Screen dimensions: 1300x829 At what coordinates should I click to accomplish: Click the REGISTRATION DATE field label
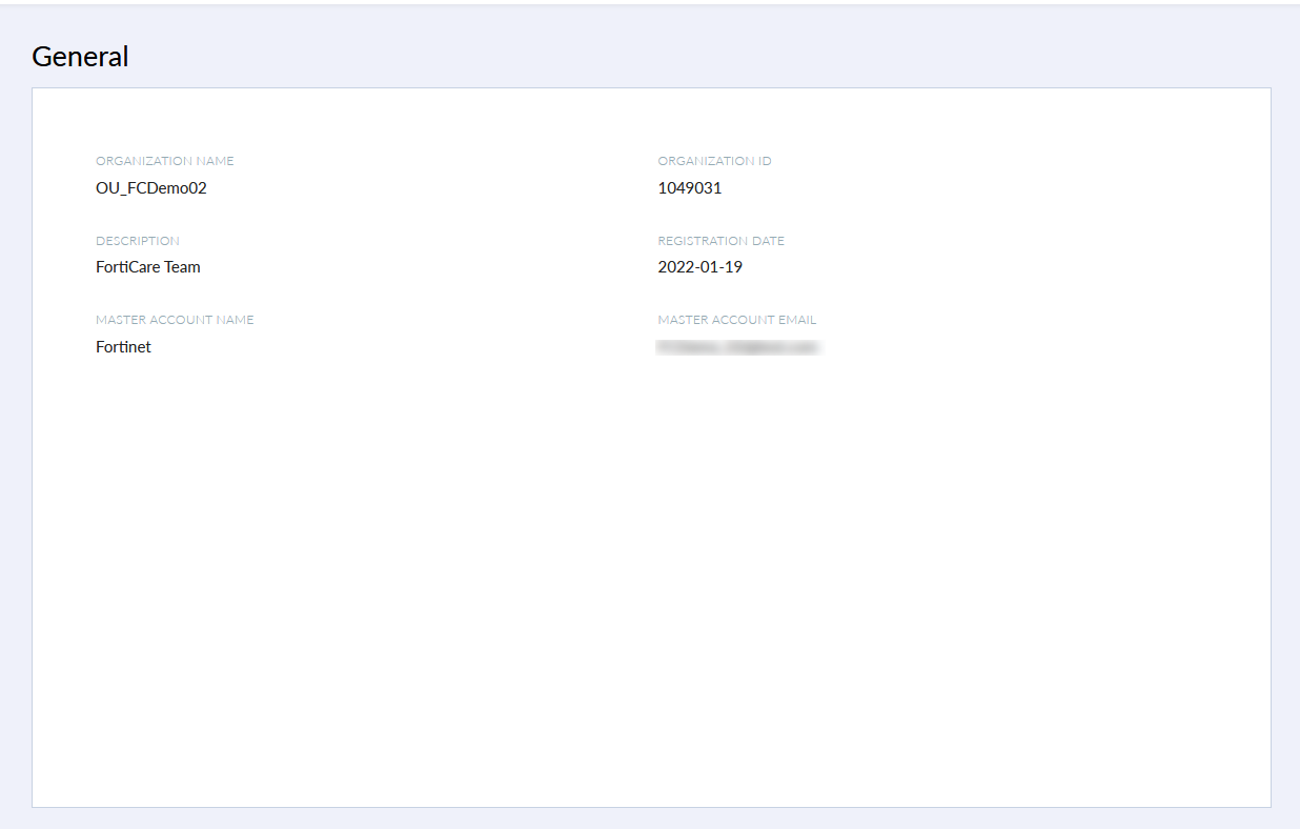721,241
